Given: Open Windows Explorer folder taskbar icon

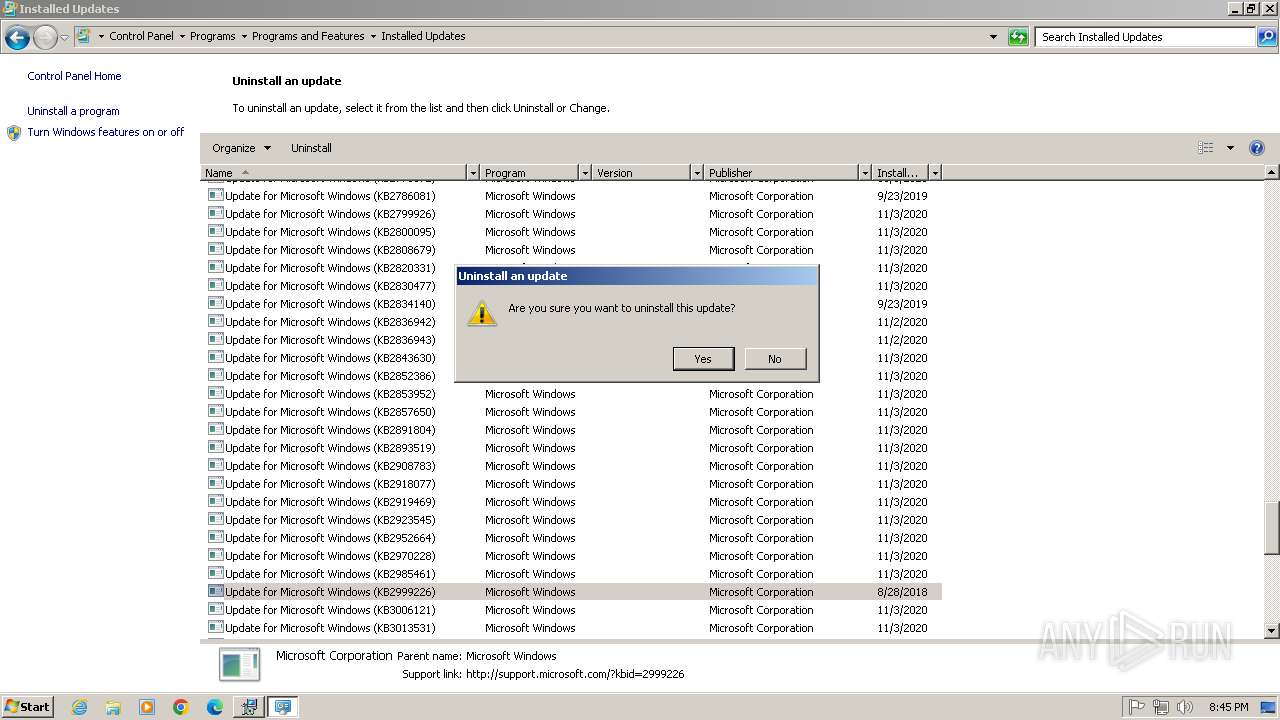Looking at the screenshot, I should pyautogui.click(x=113, y=707).
